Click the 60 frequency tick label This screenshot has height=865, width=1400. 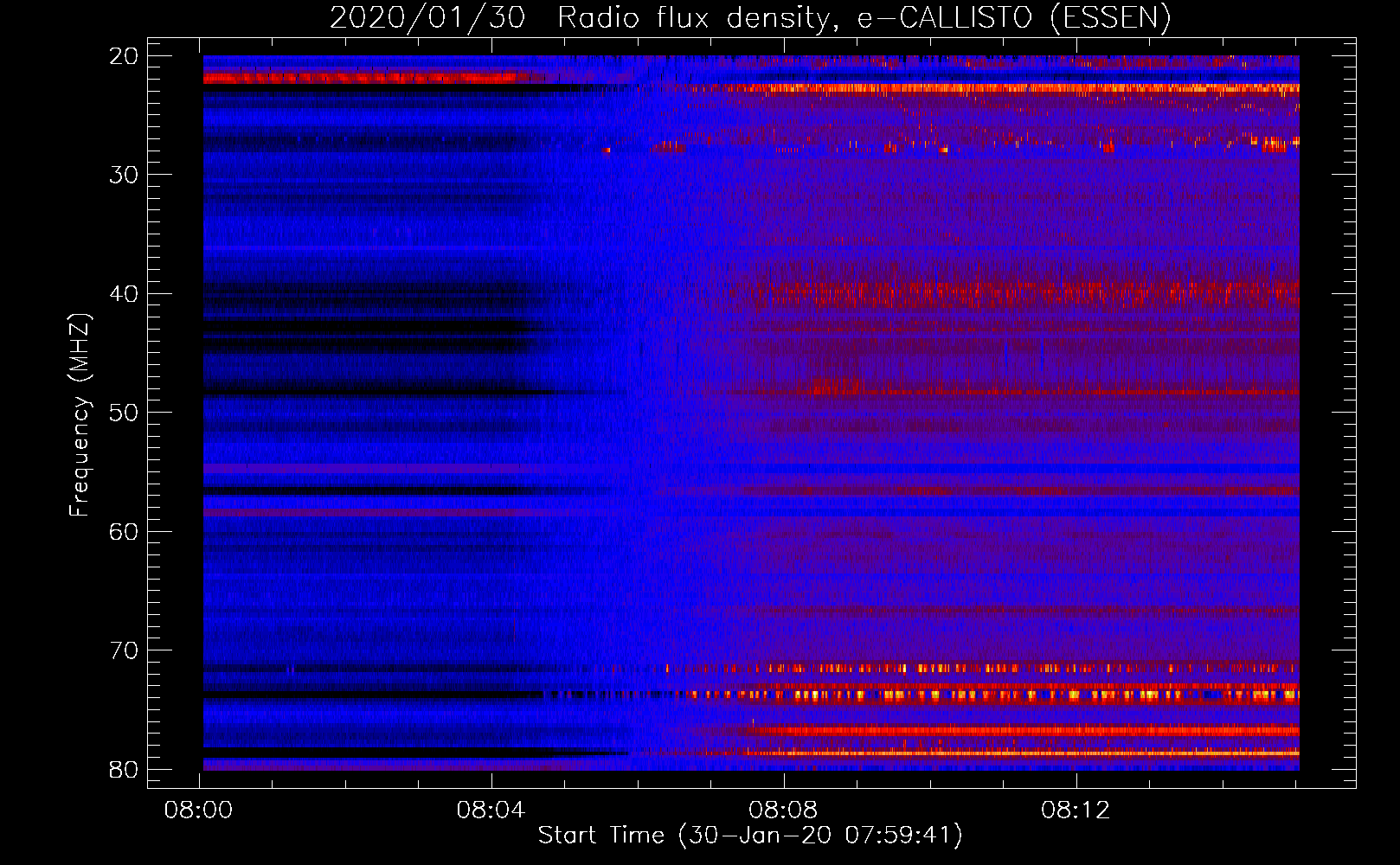124,532
